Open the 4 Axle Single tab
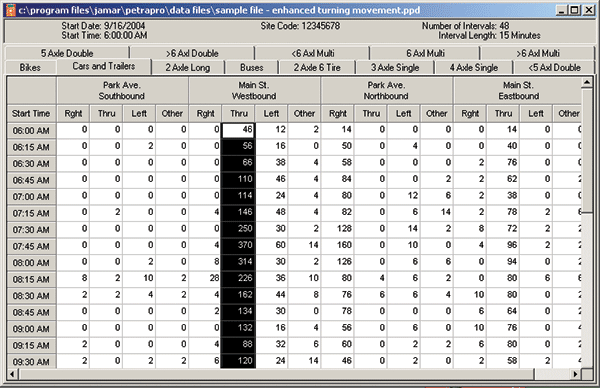This screenshot has width=600, height=388. coord(474,67)
